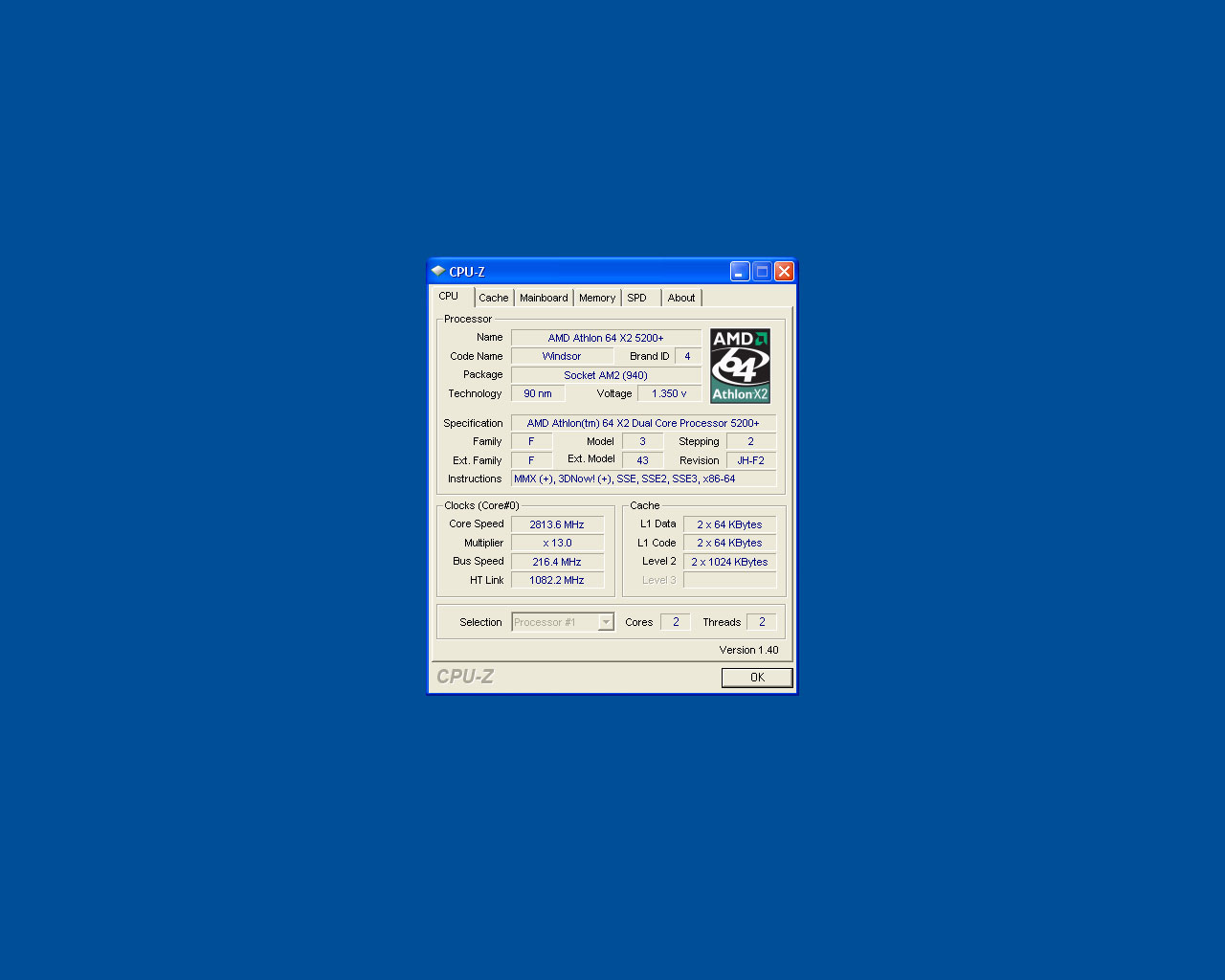Close the CPU-Z window
The width and height of the screenshot is (1225, 980).
[x=784, y=272]
